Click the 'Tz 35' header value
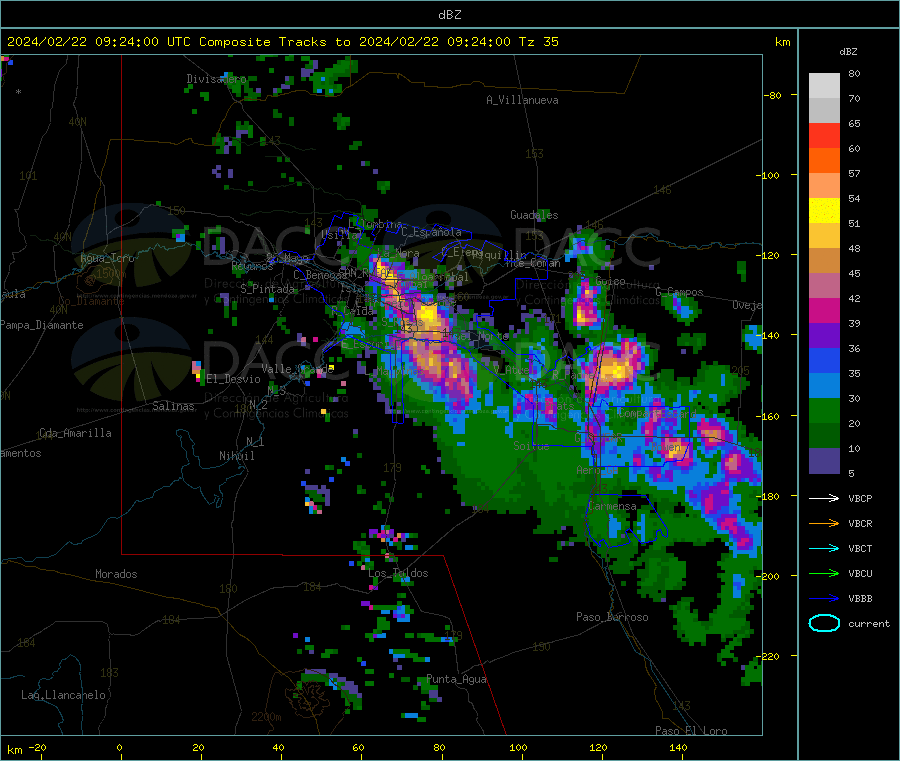900x761 pixels. [x=538, y=42]
